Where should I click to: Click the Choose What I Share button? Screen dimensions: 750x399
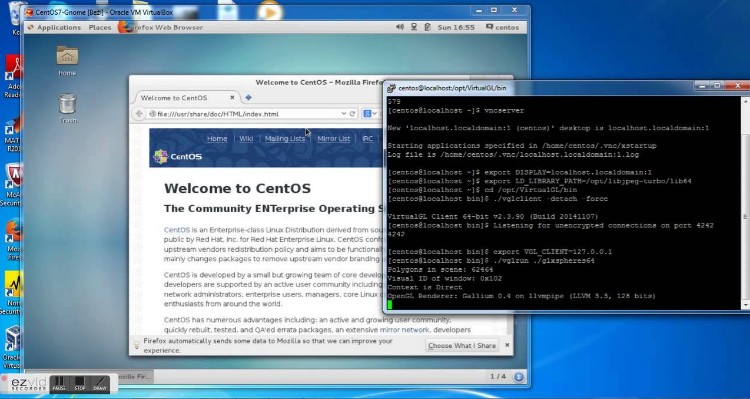coord(462,345)
